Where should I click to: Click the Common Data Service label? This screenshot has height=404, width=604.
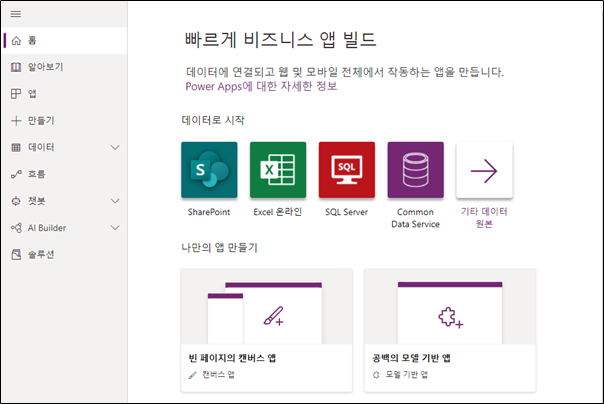pos(415,218)
